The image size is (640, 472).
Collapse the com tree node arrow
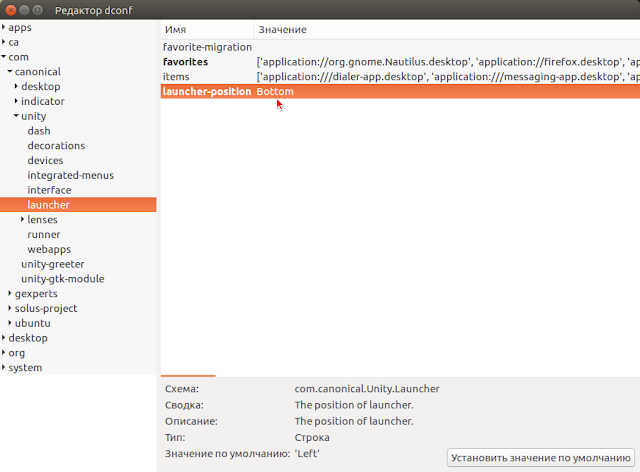4,57
